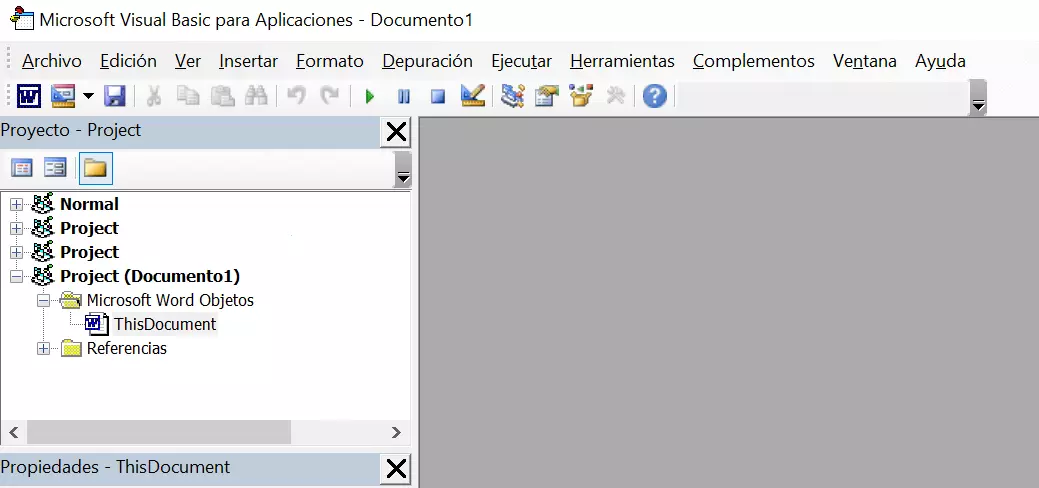Expand the Referencias folder
Image resolution: width=1039 pixels, height=488 pixels.
(44, 348)
